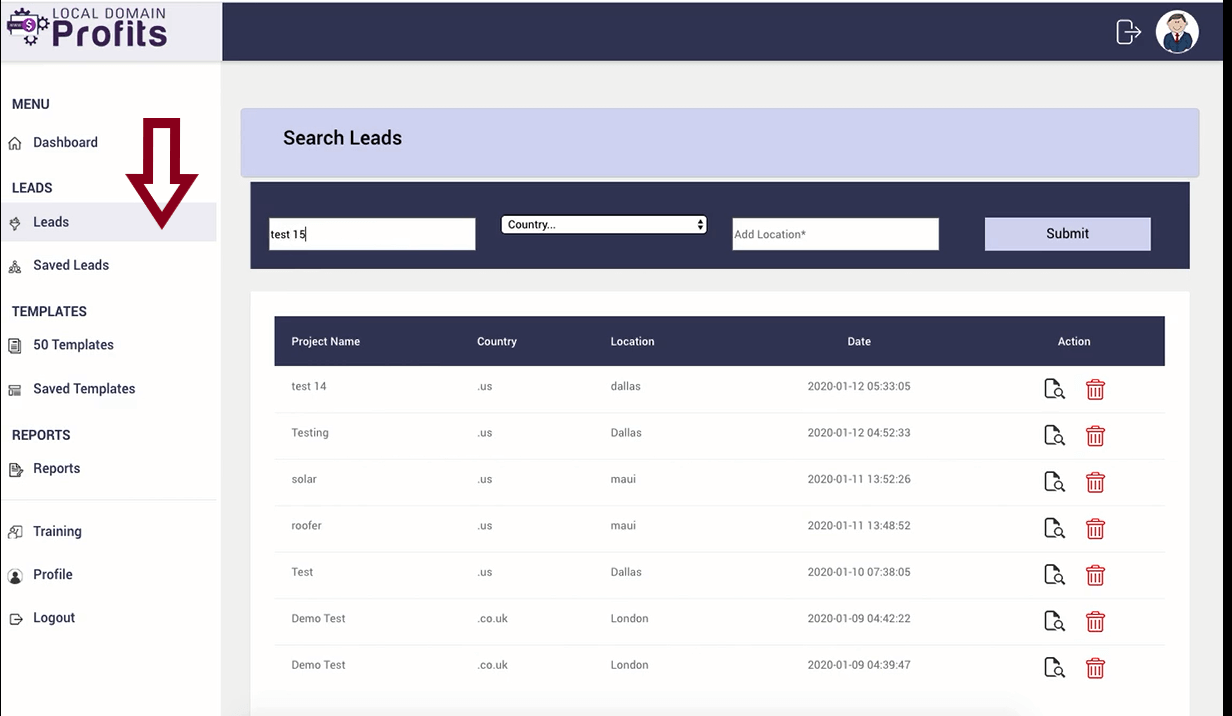Click the Saved Templates icon
Screen dimensions: 1232x716
tap(15, 390)
